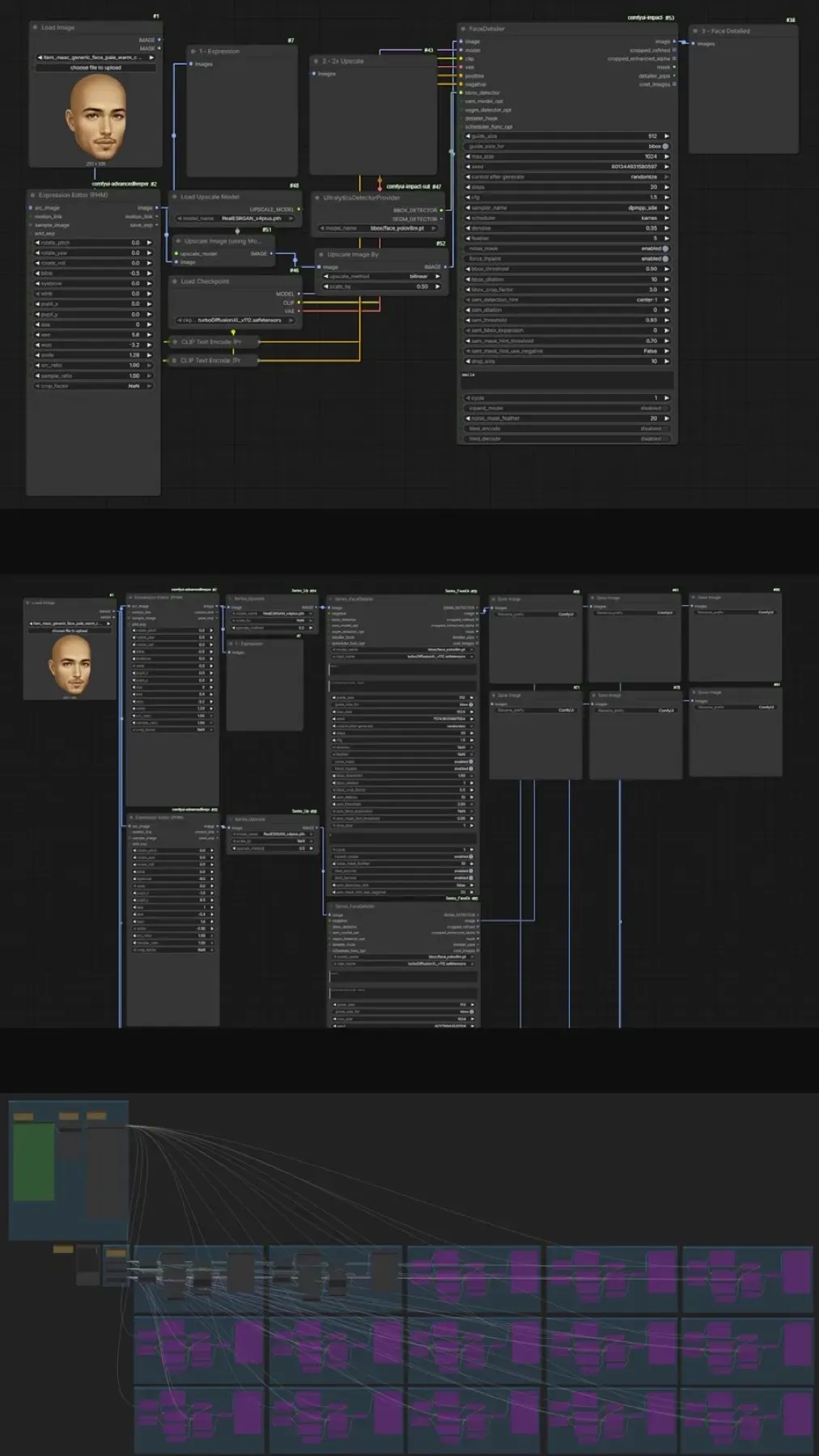
Task: Click the face preview image in top Load Image node
Action: coord(95,118)
